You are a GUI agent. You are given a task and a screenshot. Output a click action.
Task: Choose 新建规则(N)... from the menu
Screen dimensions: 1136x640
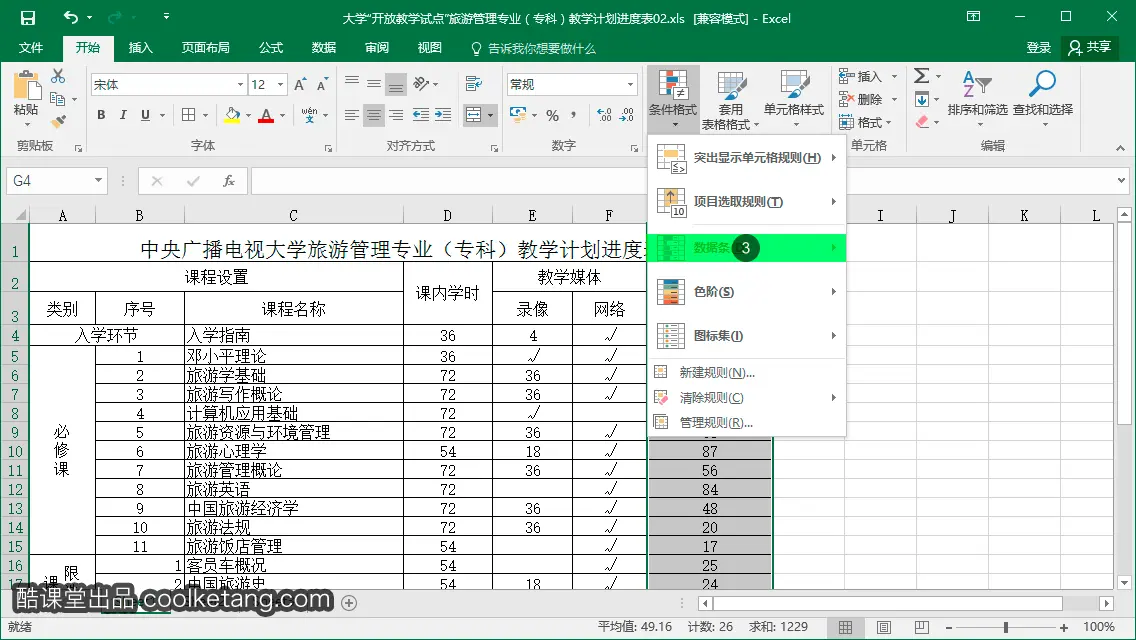pyautogui.click(x=746, y=373)
